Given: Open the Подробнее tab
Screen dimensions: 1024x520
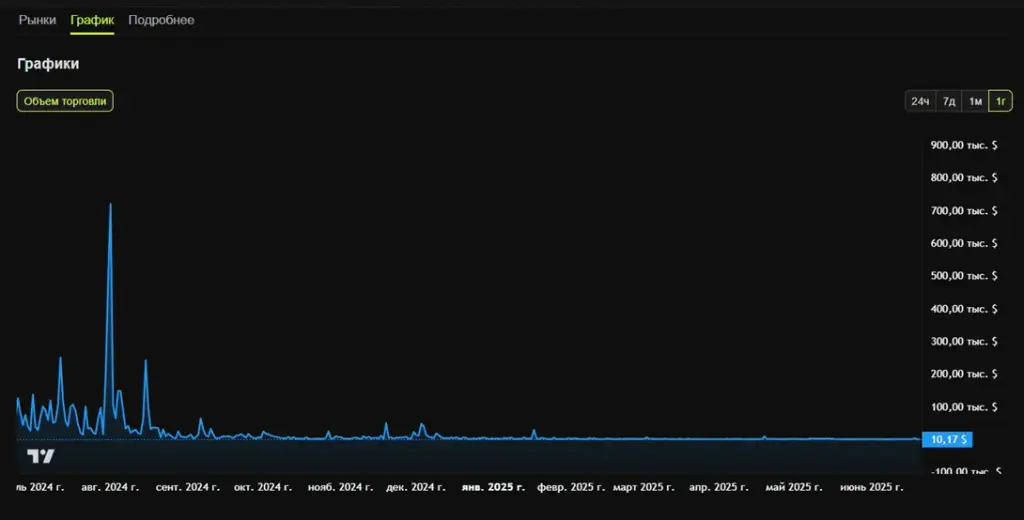Looking at the screenshot, I should point(161,20).
